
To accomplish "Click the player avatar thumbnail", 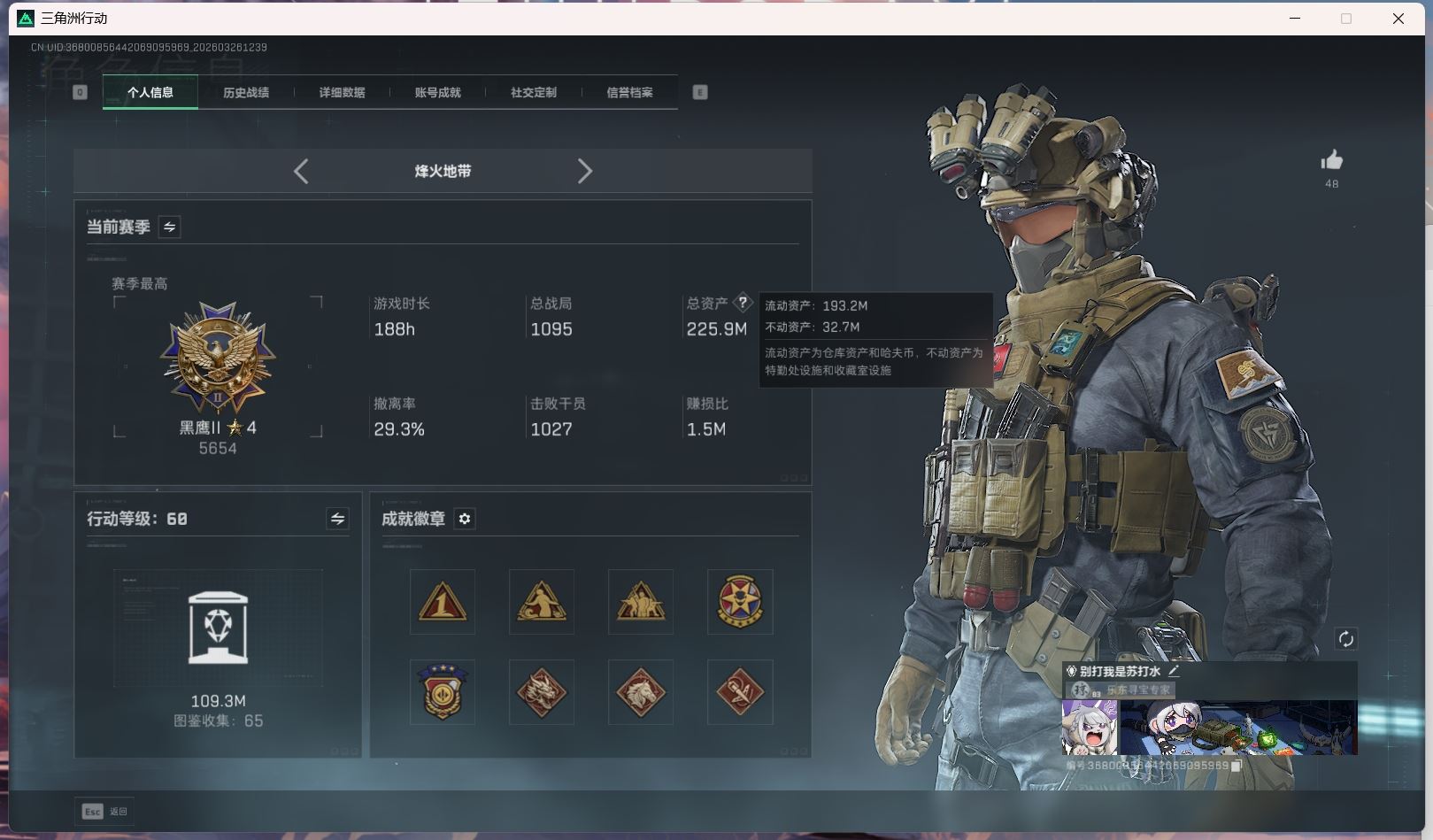I will click(x=1090, y=728).
